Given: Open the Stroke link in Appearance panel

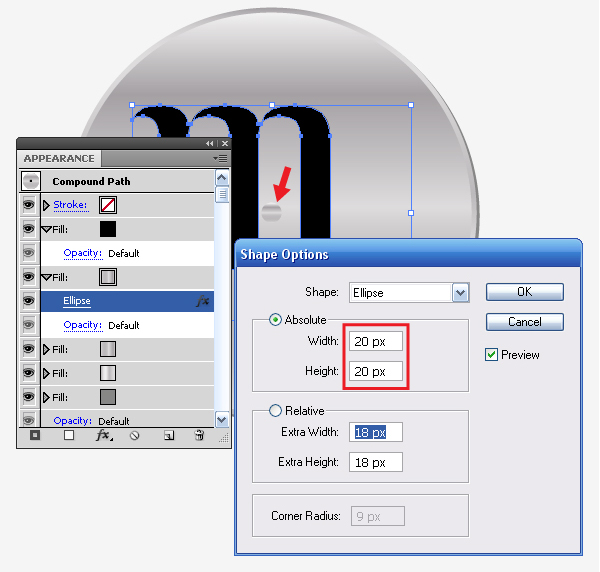Looking at the screenshot, I should coord(70,205).
